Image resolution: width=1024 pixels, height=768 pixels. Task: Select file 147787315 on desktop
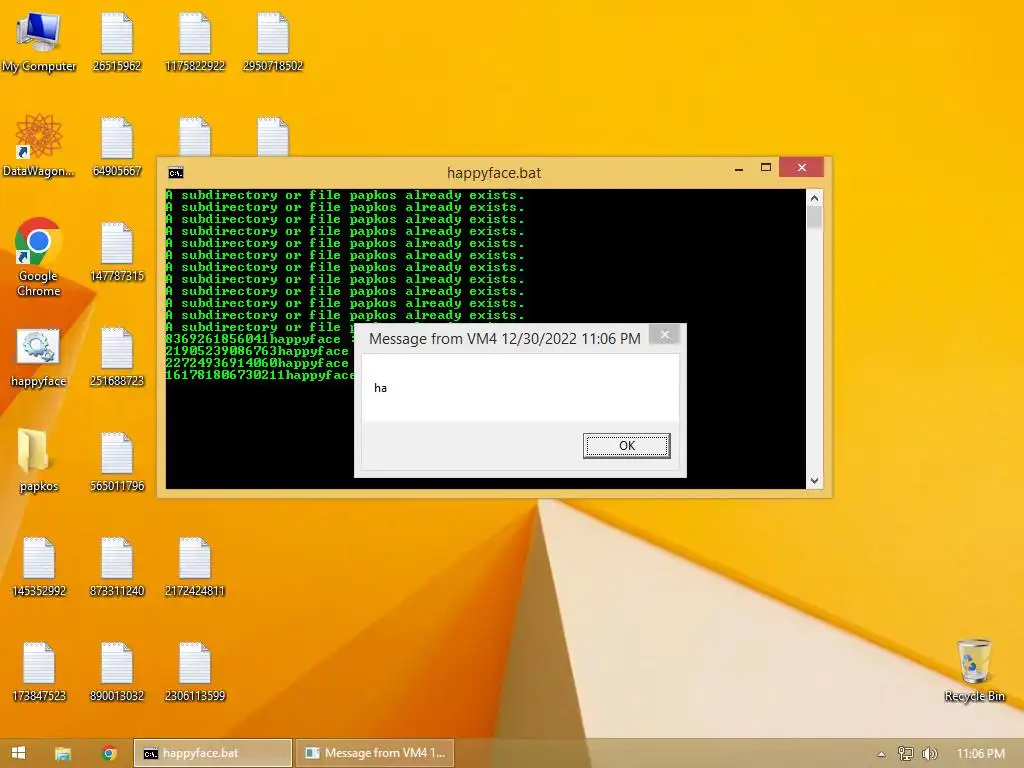tap(117, 253)
